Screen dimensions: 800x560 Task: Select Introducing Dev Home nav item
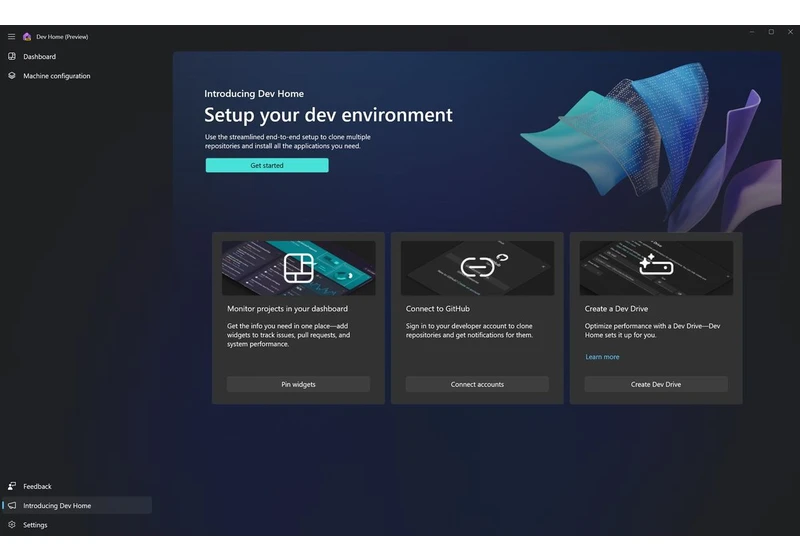(77, 505)
